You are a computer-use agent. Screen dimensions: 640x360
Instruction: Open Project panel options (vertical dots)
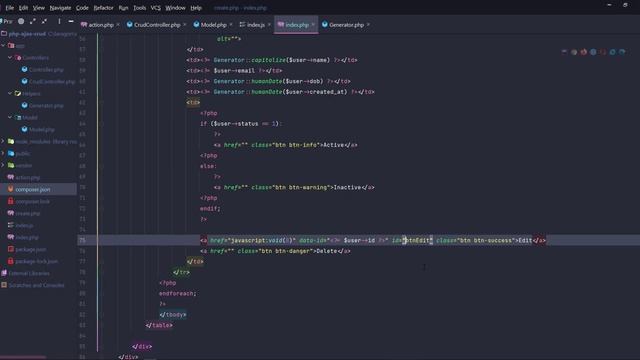(59, 21)
